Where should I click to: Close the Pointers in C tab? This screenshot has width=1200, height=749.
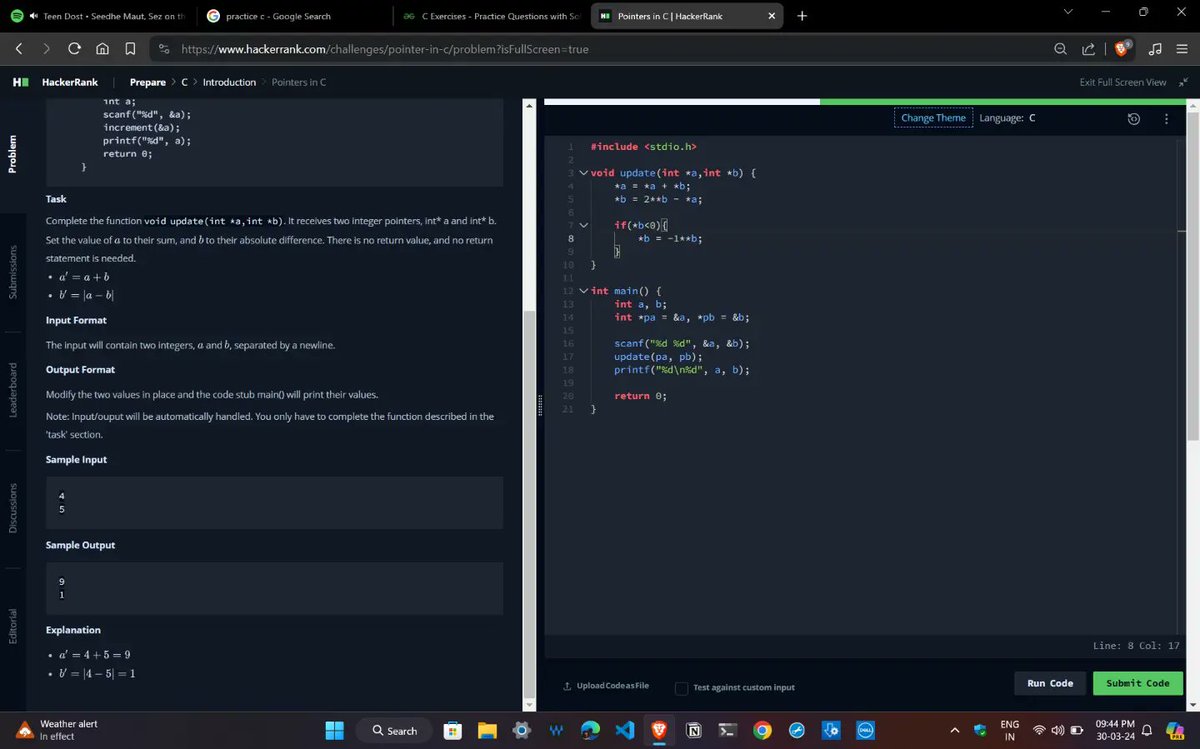click(771, 16)
